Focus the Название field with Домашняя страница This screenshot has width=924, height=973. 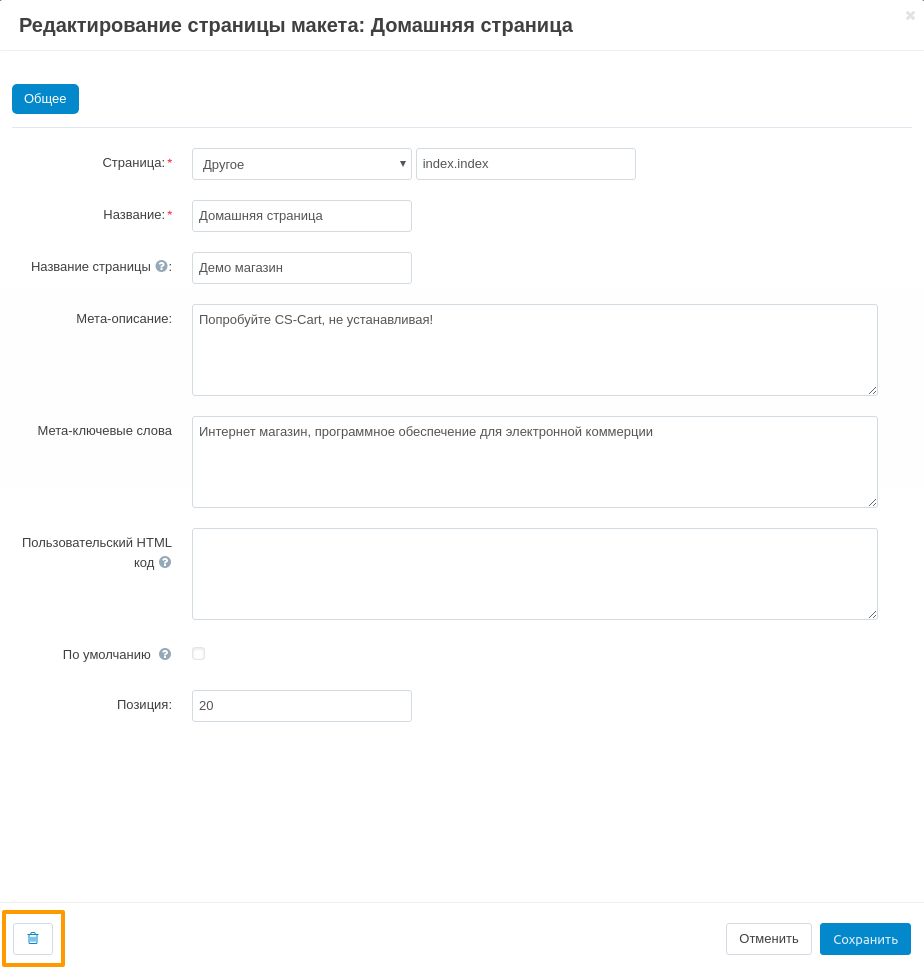click(301, 216)
